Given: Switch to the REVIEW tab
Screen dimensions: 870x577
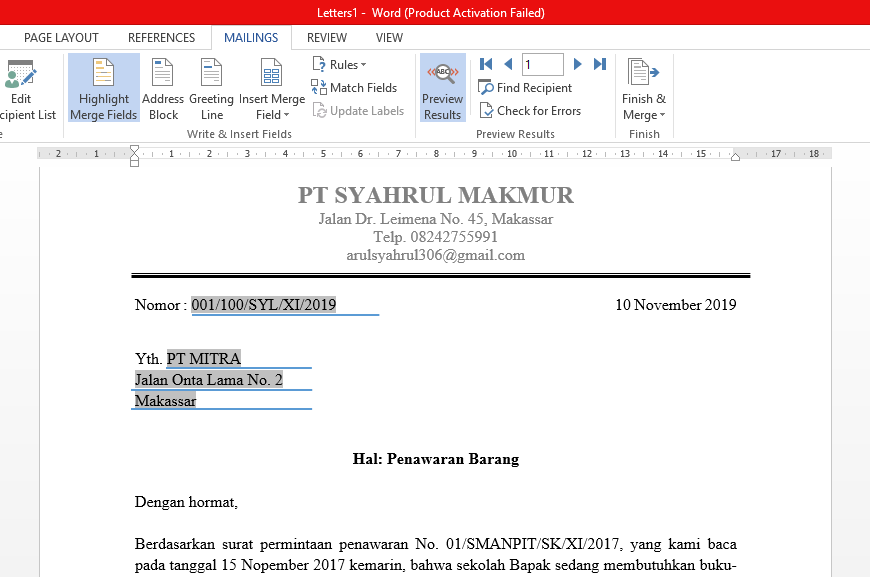Looking at the screenshot, I should coord(326,37).
